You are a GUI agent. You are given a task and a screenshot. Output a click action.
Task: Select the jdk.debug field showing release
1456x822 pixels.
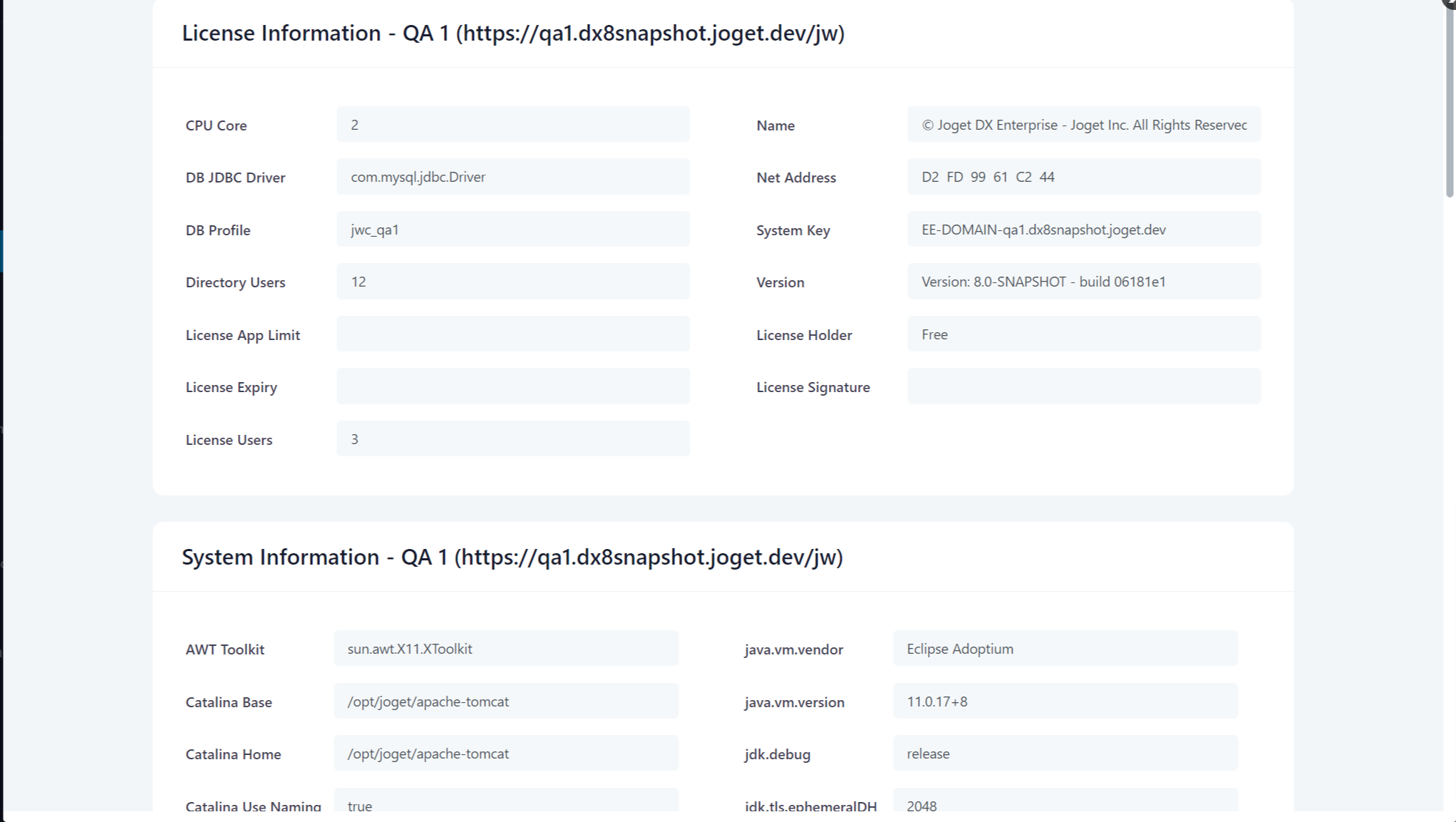click(1065, 754)
